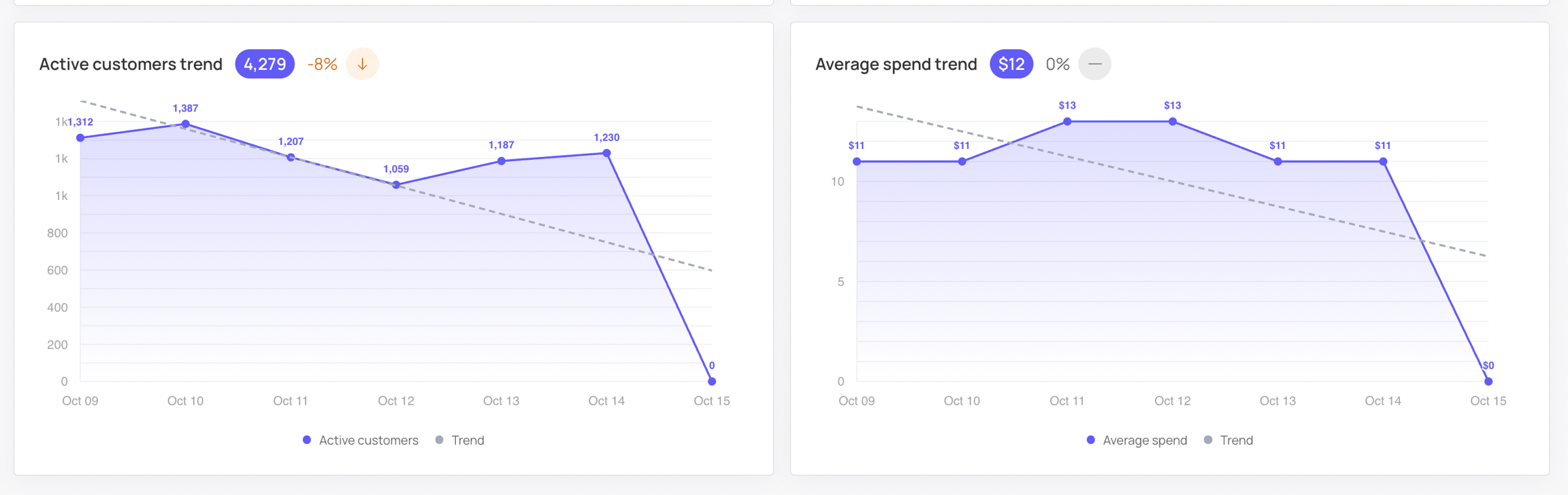Screen dimensions: 1568x495
Task: Select the $13 data point on Oct 11
Action: (1067, 122)
